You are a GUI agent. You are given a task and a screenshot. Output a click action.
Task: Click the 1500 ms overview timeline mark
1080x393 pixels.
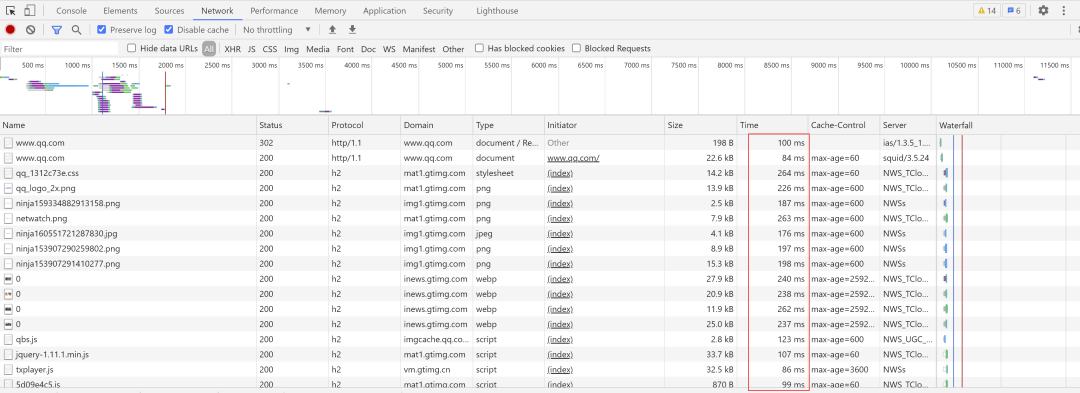click(x=124, y=65)
